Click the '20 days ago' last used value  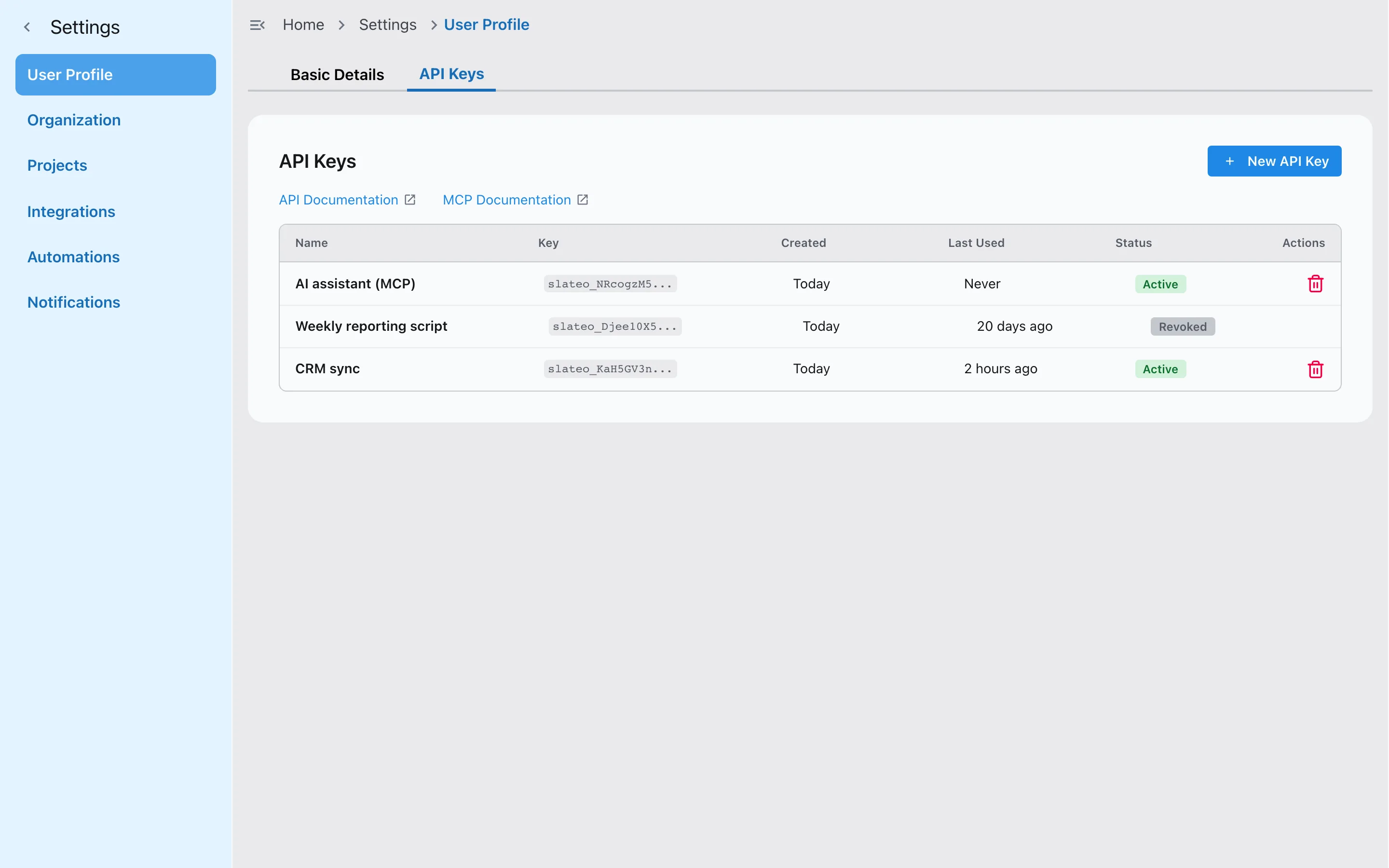1014,326
